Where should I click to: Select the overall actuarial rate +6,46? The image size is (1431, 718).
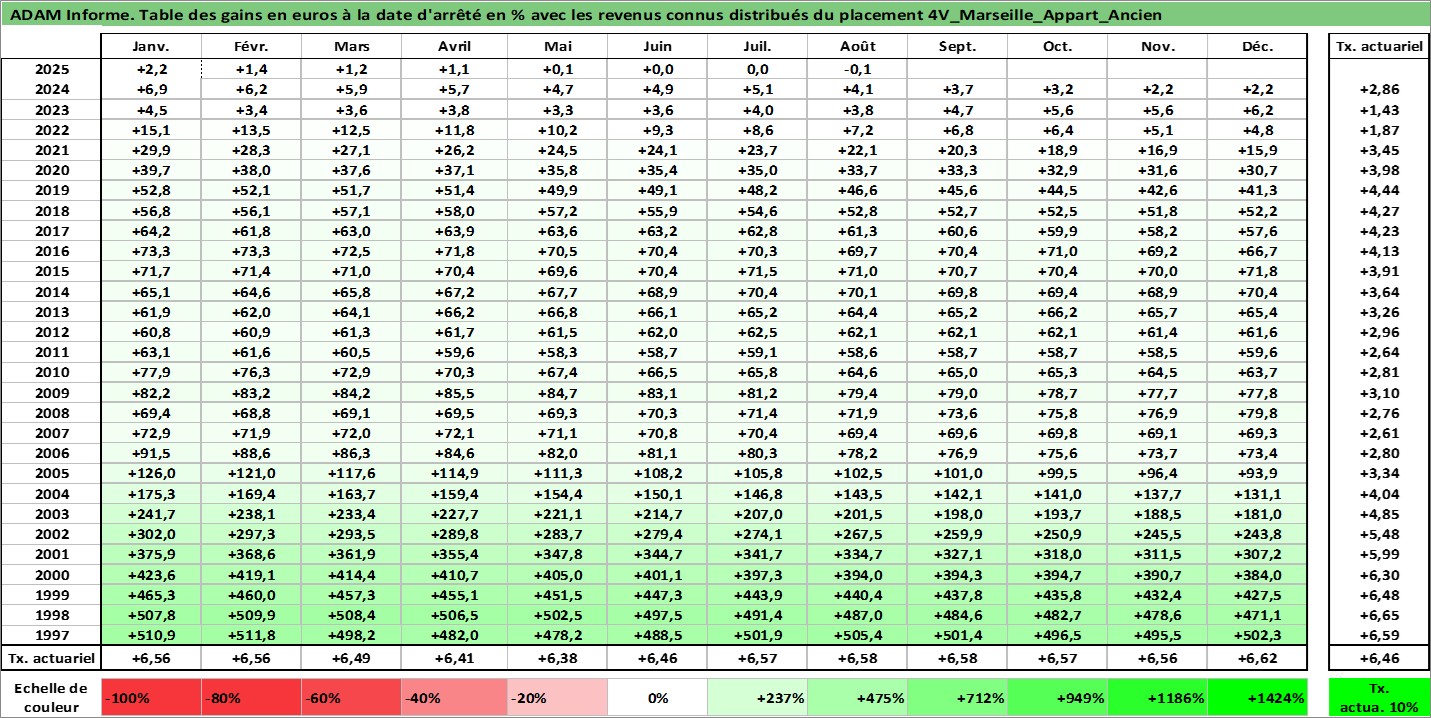pos(1379,658)
